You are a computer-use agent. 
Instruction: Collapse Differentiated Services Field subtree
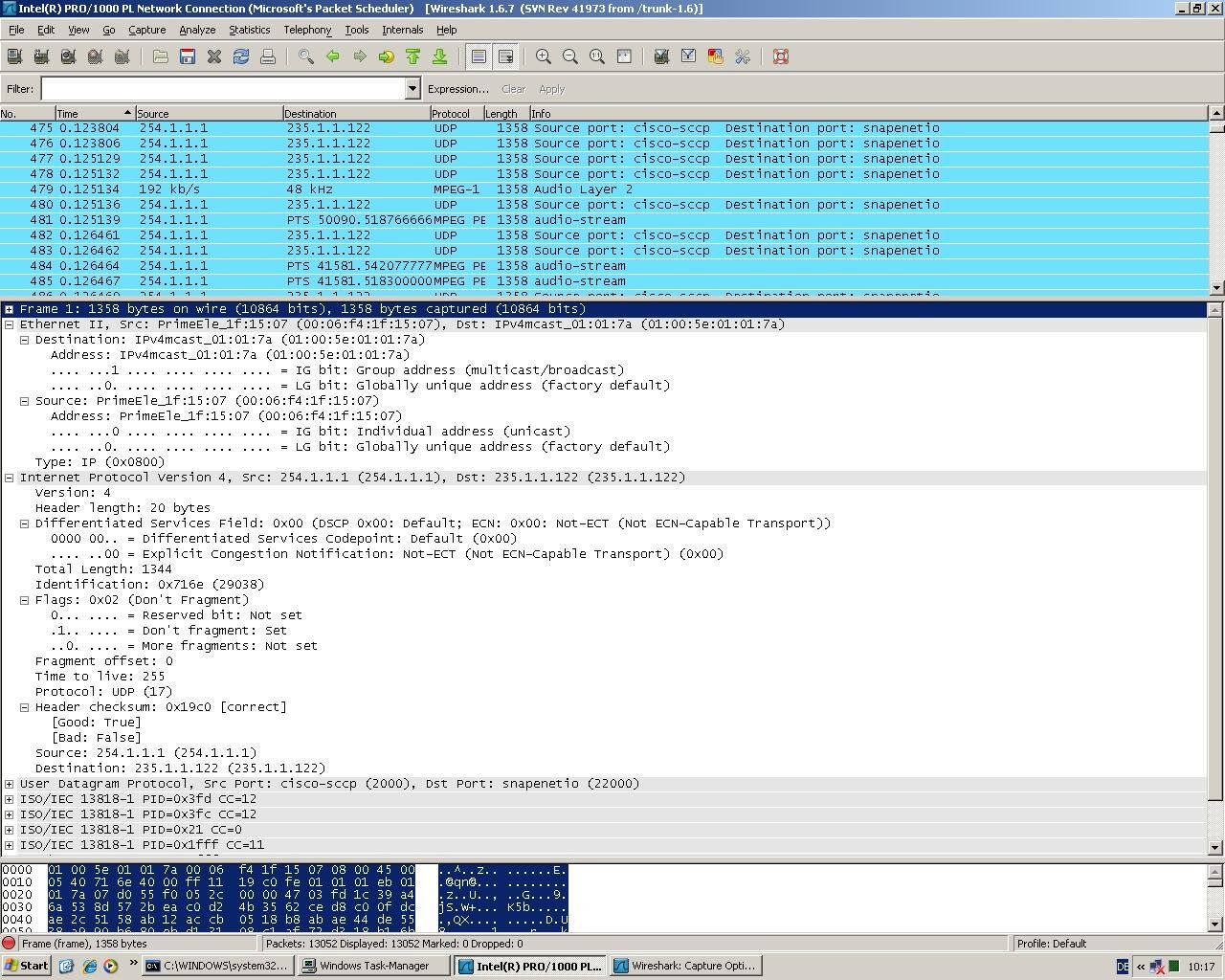pos(25,523)
